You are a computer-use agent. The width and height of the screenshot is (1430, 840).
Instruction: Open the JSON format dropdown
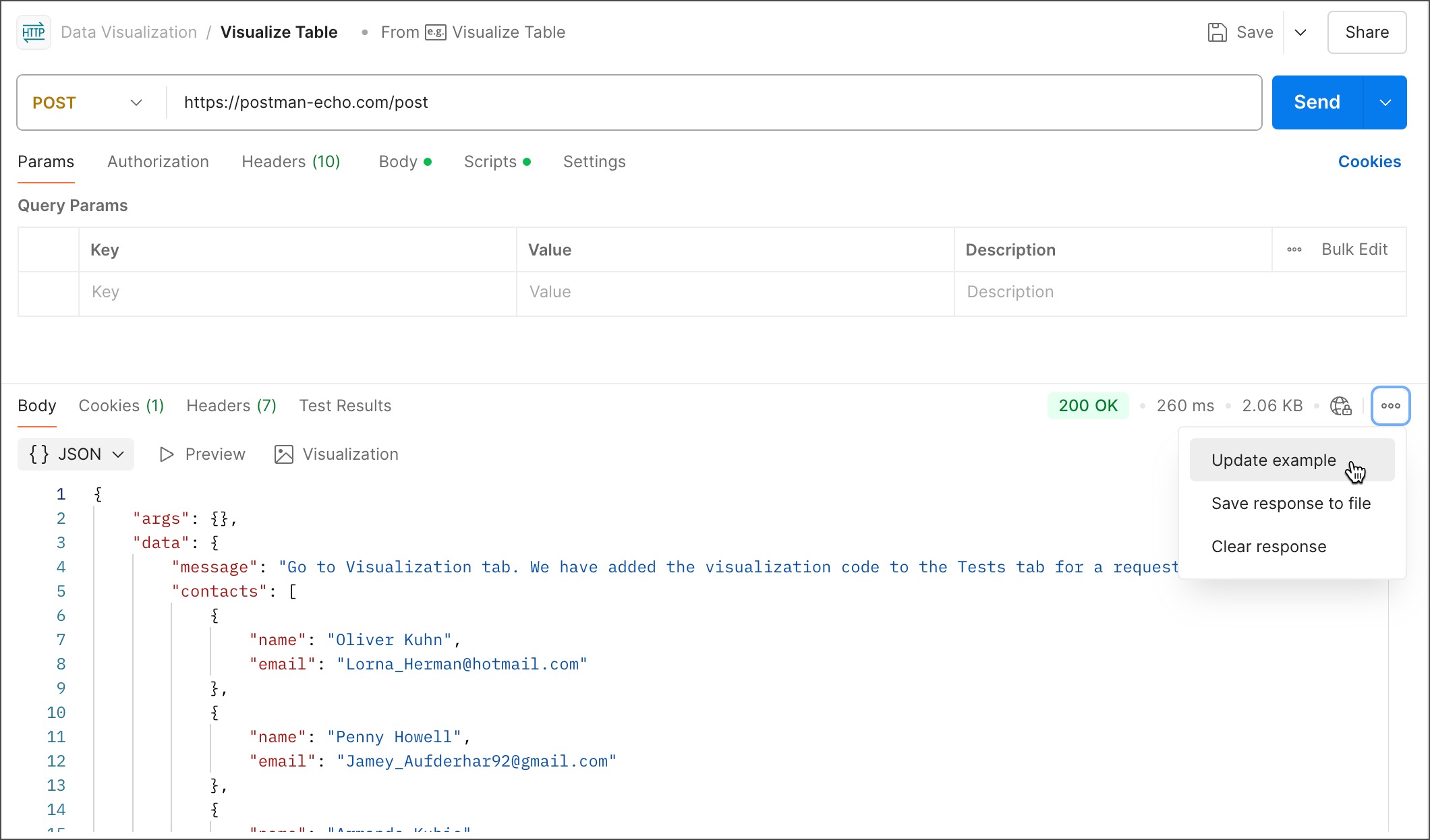coord(76,454)
